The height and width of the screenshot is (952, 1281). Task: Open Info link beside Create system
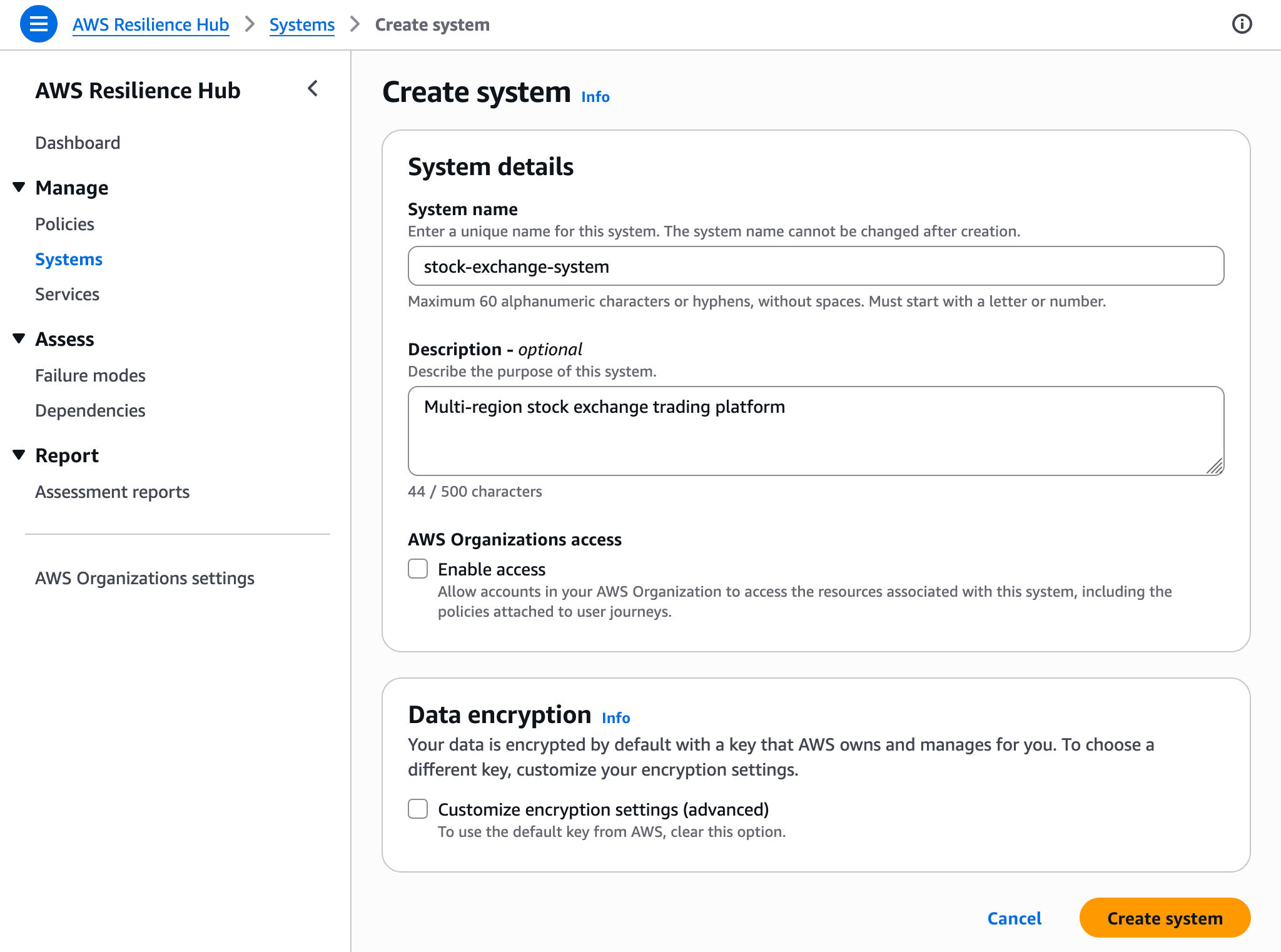595,96
